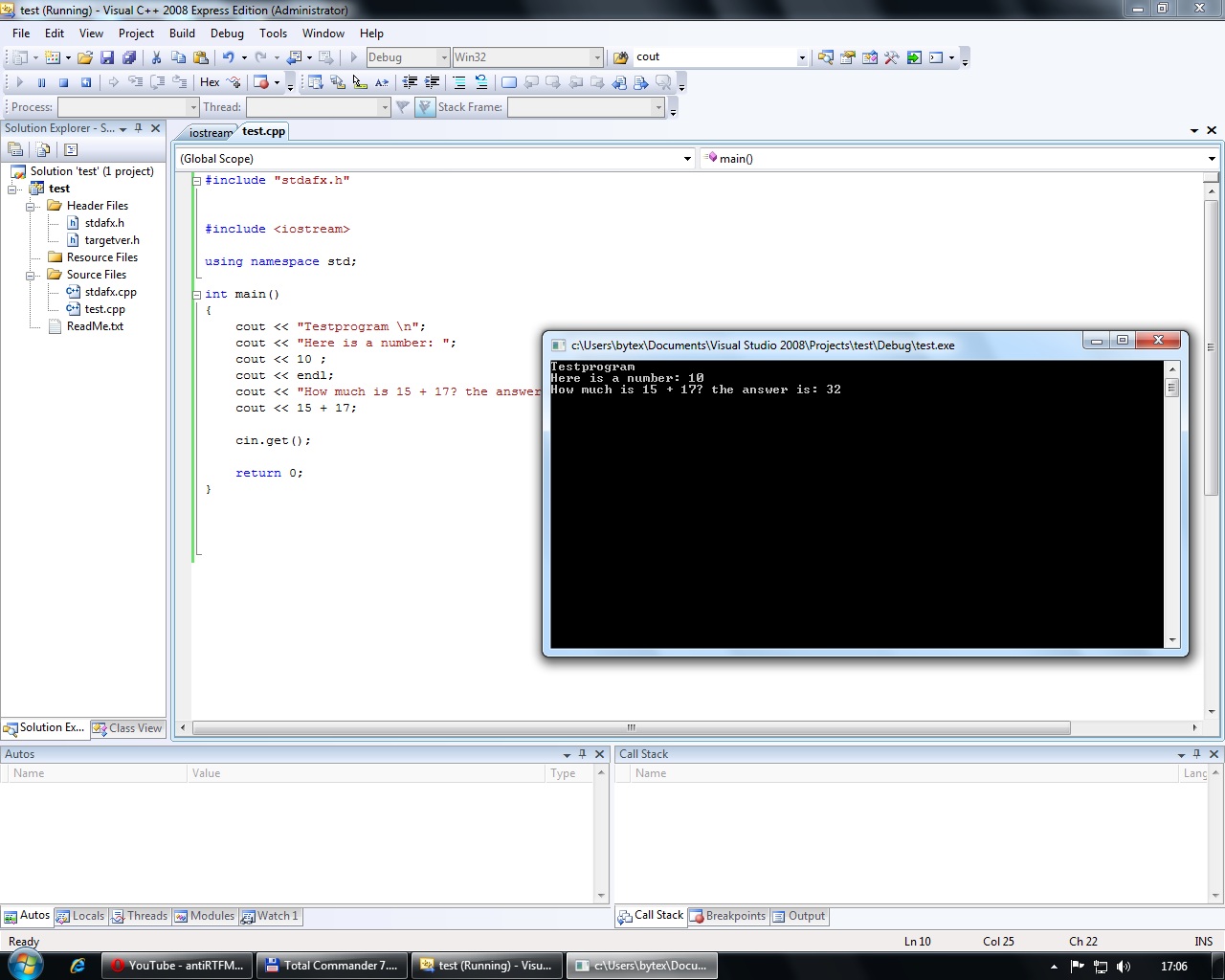Viewport: 1225px width, 980px height.
Task: Comment out the selected lines icon
Action: coord(459,82)
